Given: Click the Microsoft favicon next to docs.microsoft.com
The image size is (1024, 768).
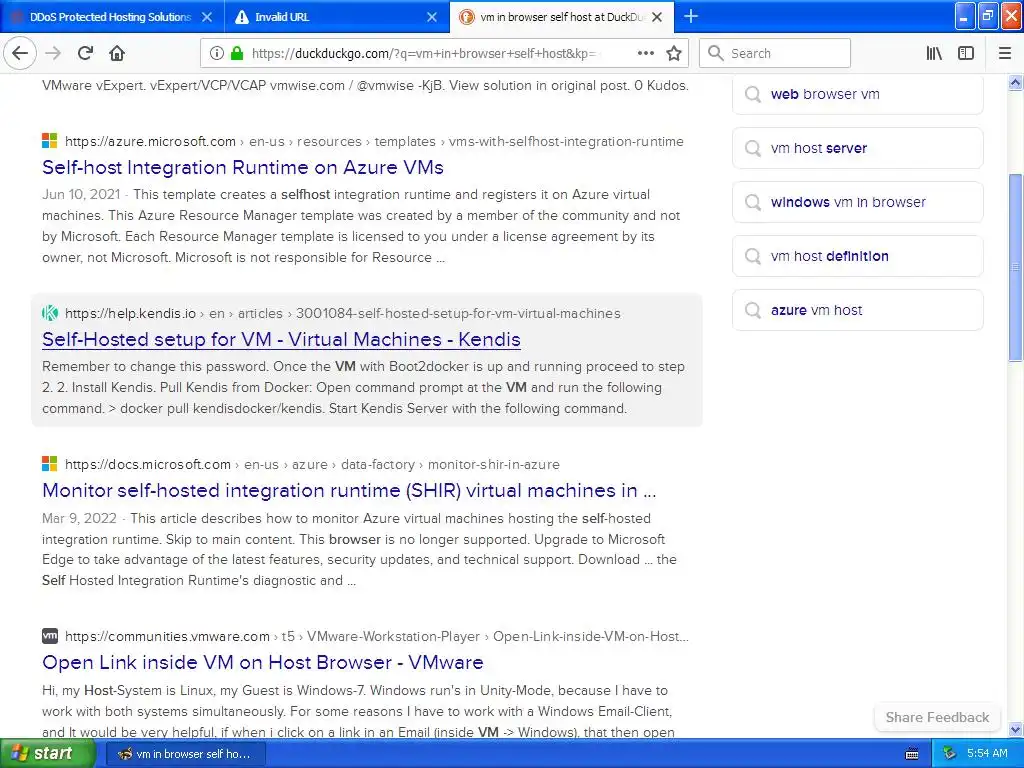Looking at the screenshot, I should click(x=50, y=464).
